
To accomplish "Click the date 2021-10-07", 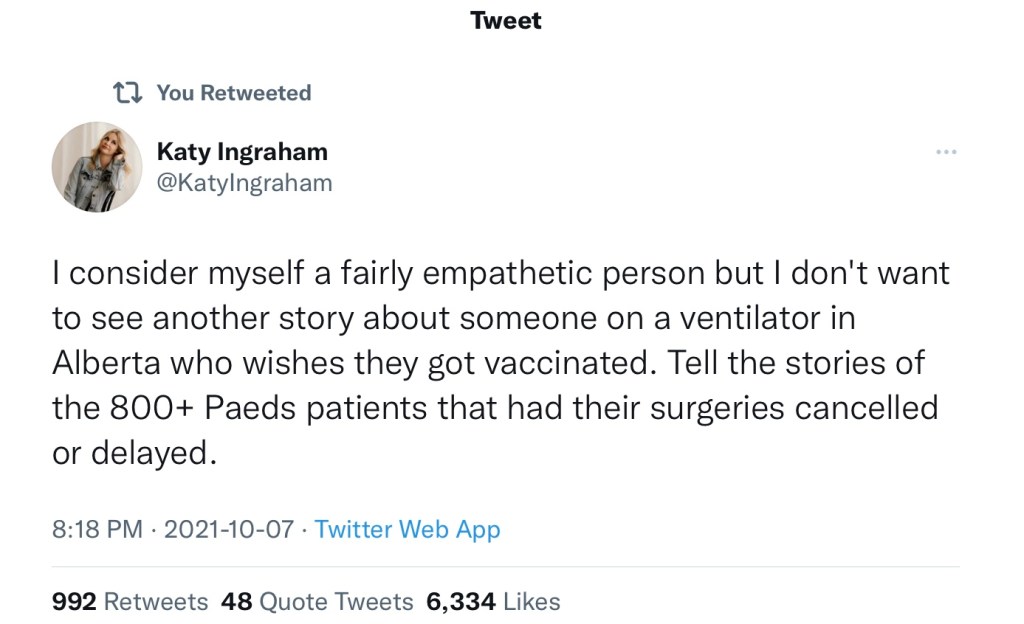I will [229, 529].
